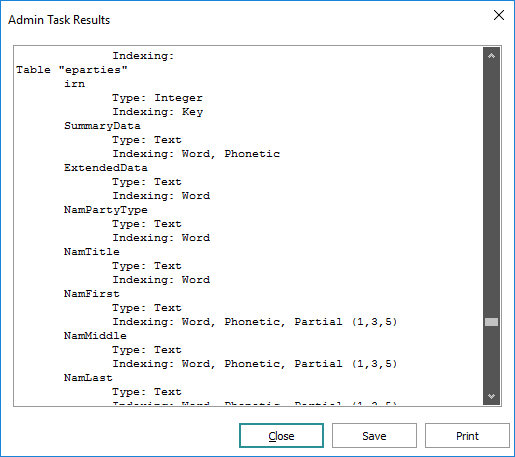Click the Close button
515x457 pixels.
coord(281,436)
